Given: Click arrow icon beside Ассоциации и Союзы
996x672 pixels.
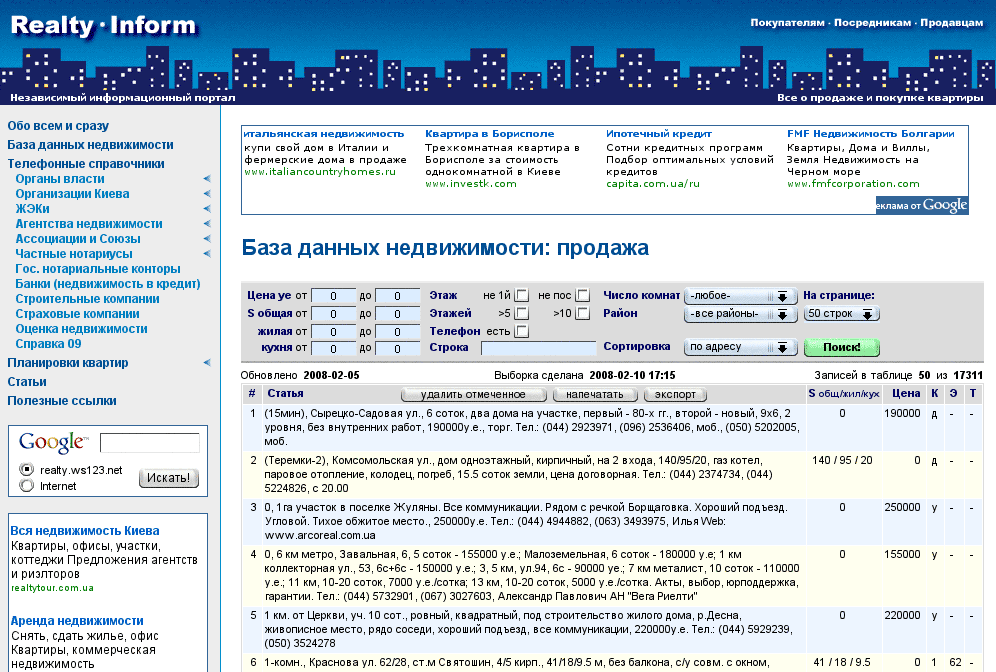Looking at the screenshot, I should [x=207, y=239].
